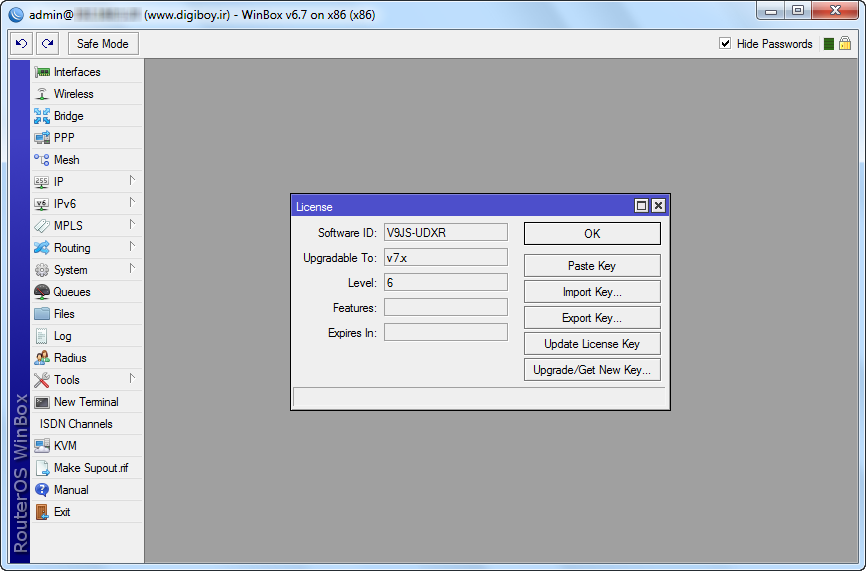Open Mesh via its icon
This screenshot has width=866, height=571.
click(42, 160)
